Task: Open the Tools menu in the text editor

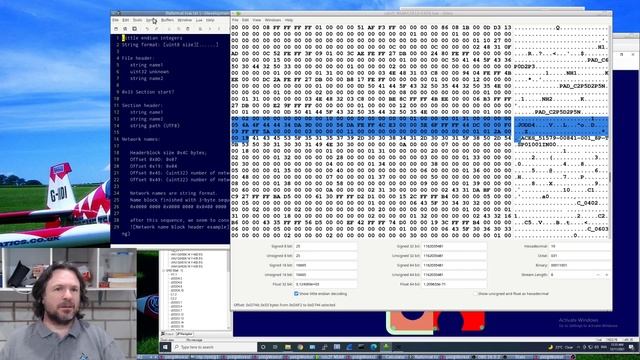Action: click(x=138, y=20)
